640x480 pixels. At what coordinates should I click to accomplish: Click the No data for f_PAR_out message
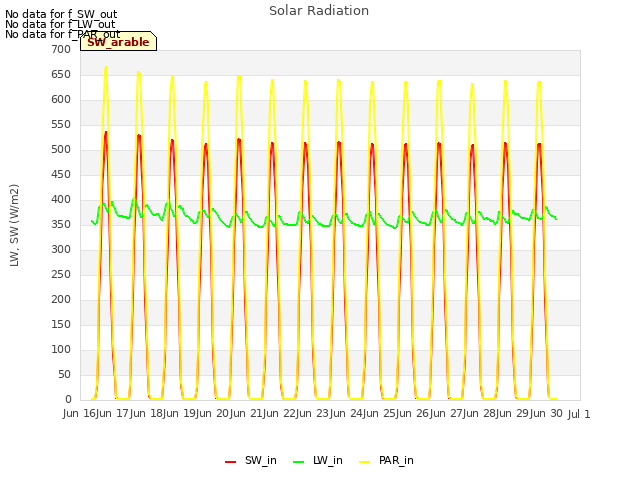(62, 34)
